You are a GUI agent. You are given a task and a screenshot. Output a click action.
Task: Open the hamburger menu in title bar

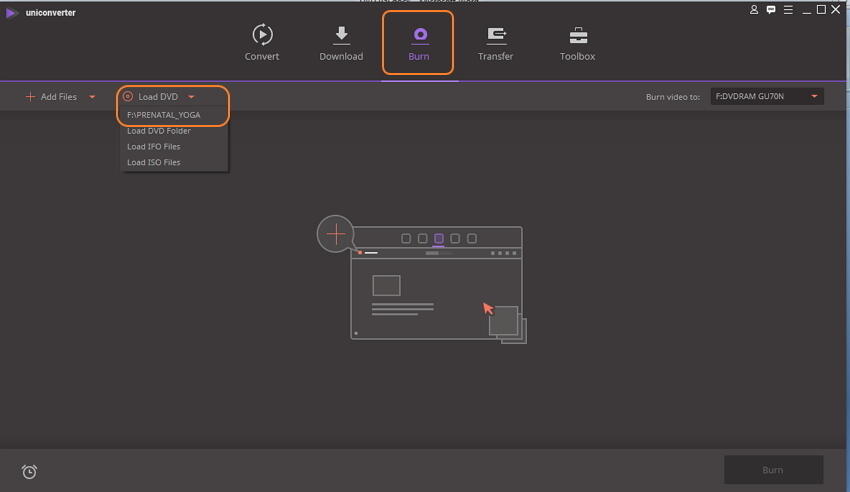click(786, 10)
